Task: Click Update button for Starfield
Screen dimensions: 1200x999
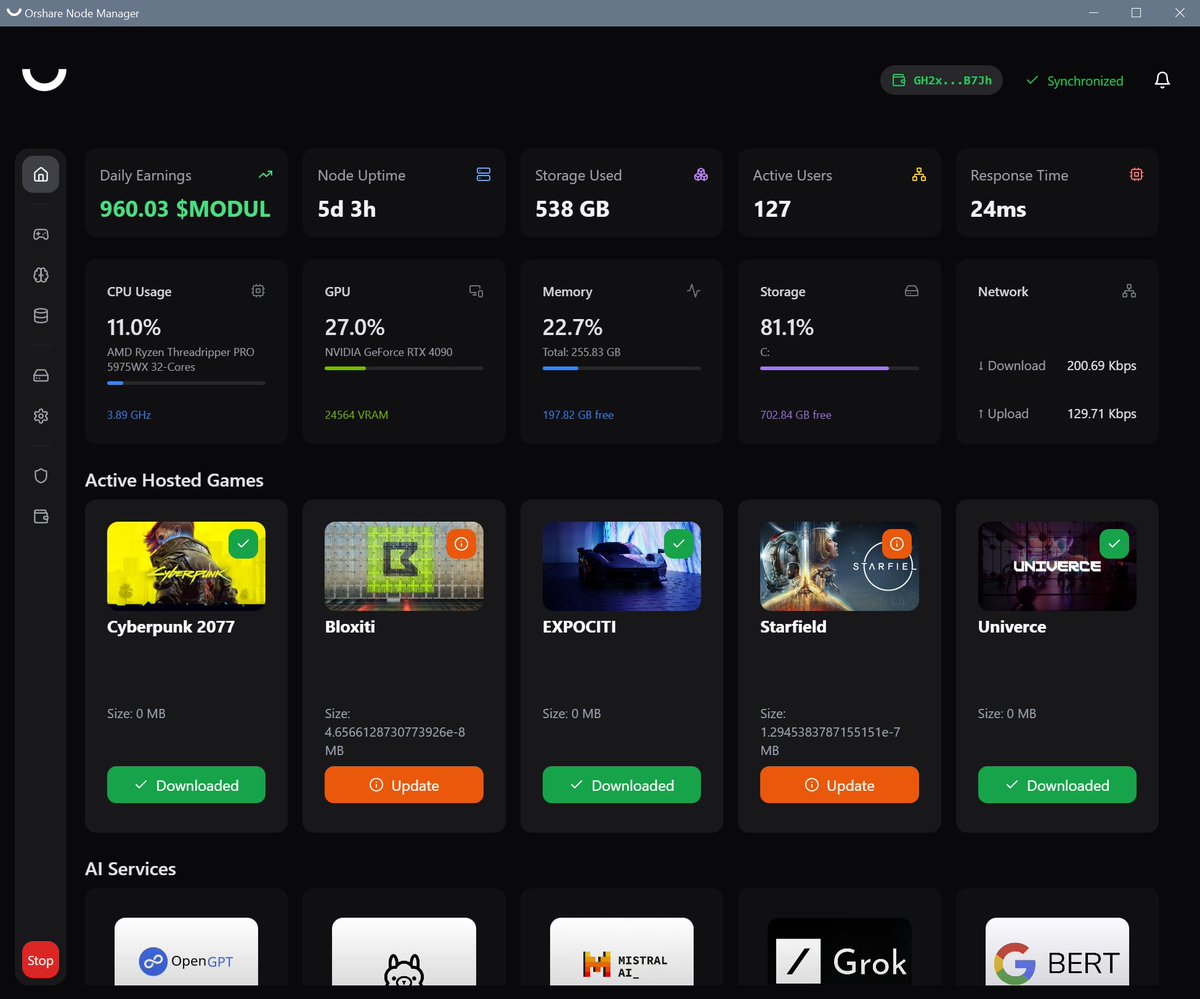Action: (839, 785)
